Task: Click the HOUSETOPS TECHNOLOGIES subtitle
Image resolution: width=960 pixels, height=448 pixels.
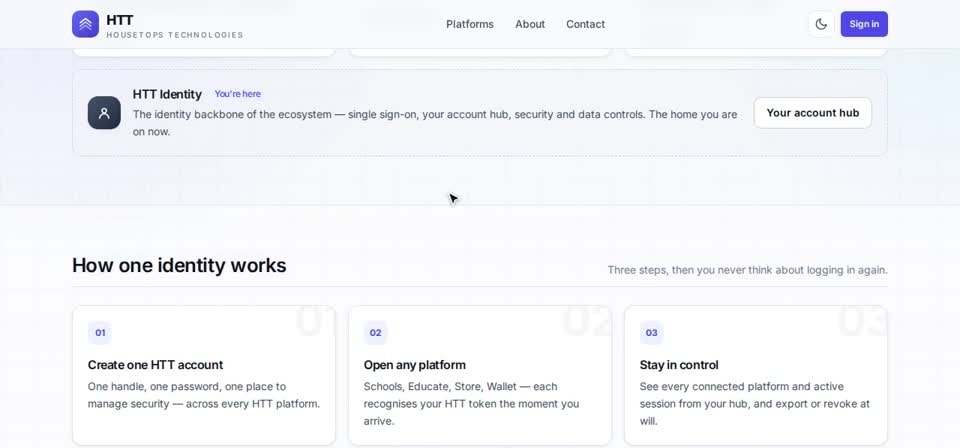Action: (174, 35)
